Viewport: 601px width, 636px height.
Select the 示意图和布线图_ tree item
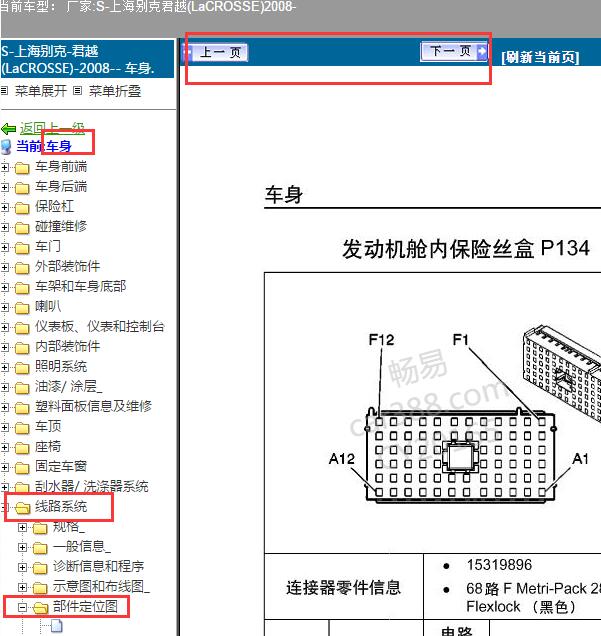[x=101, y=587]
